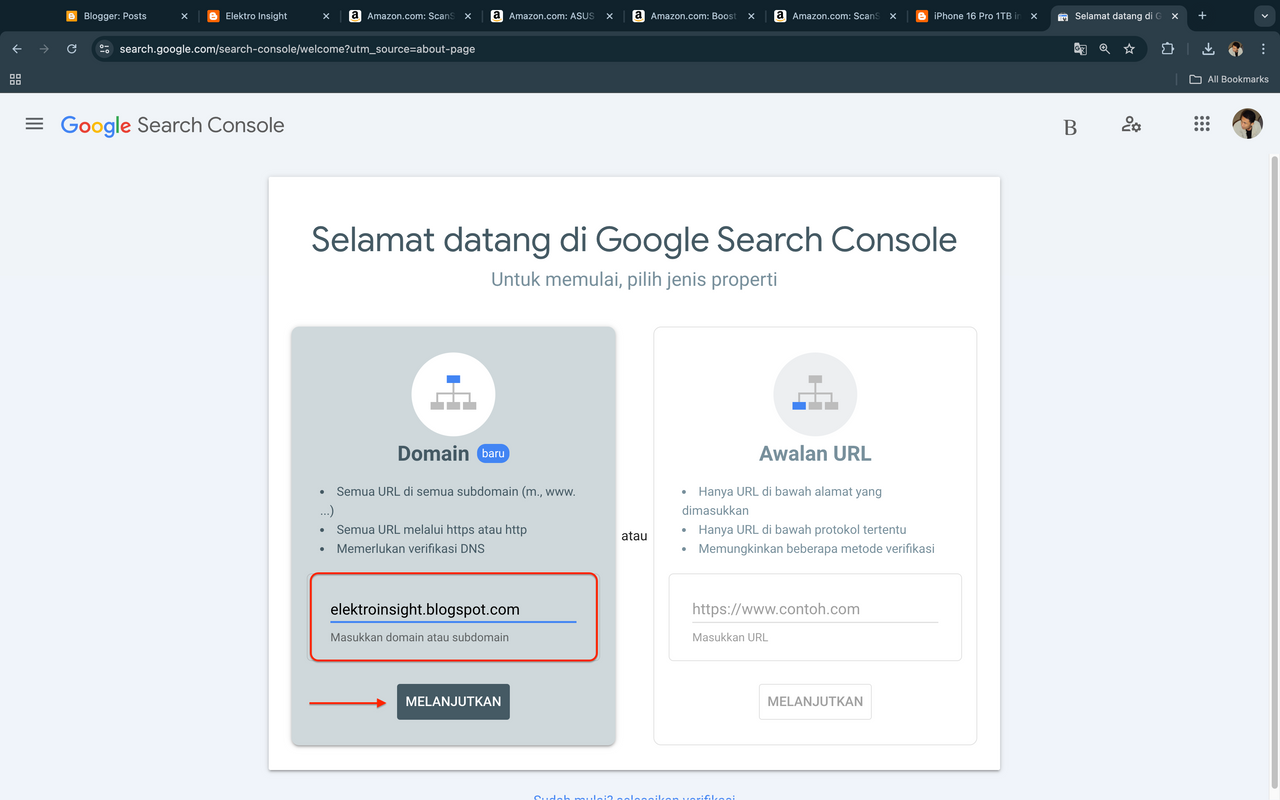
Task: Open user and settings management icon
Action: pos(1131,124)
